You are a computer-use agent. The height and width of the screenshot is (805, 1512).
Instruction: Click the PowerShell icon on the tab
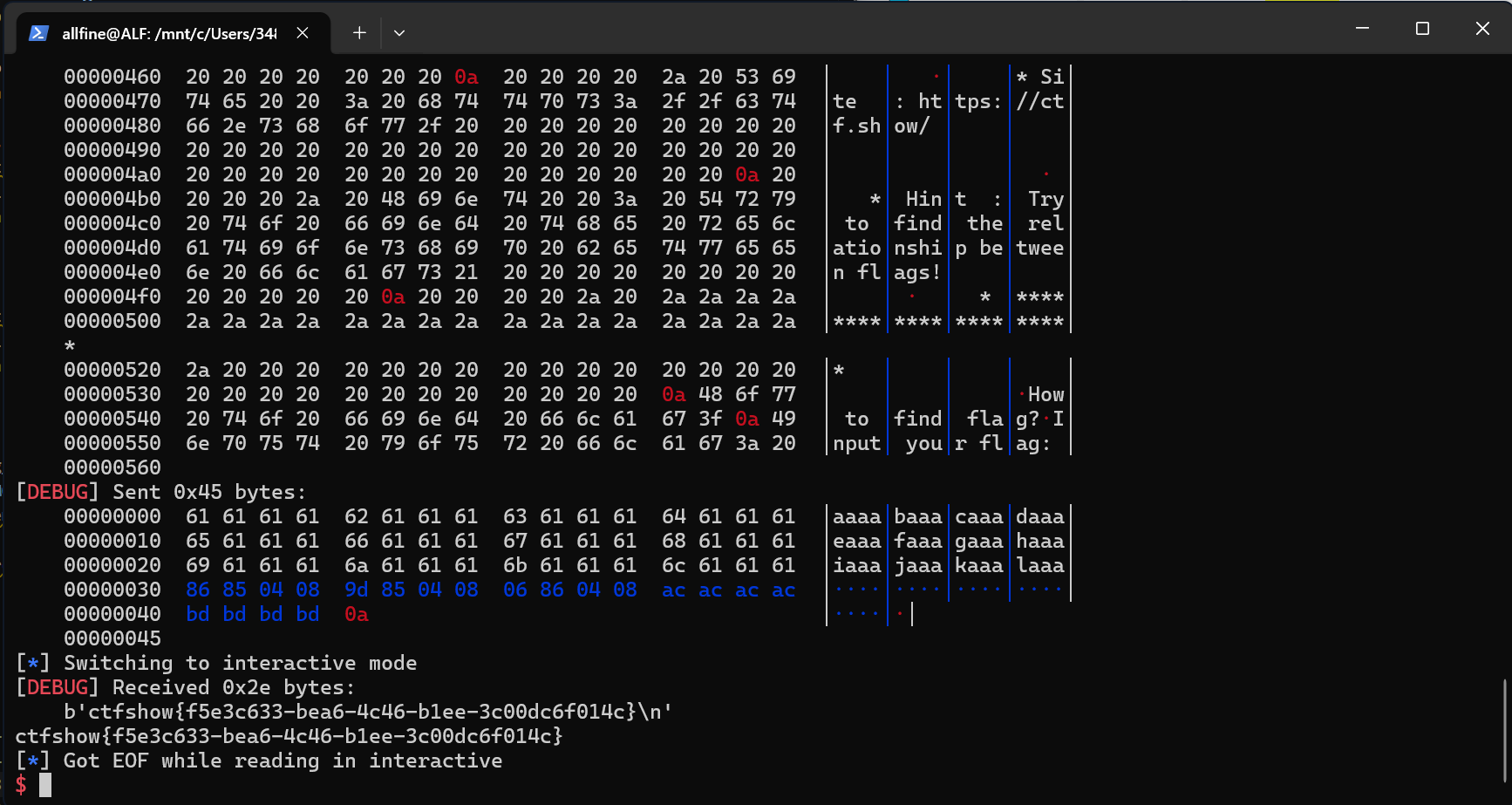pyautogui.click(x=38, y=33)
